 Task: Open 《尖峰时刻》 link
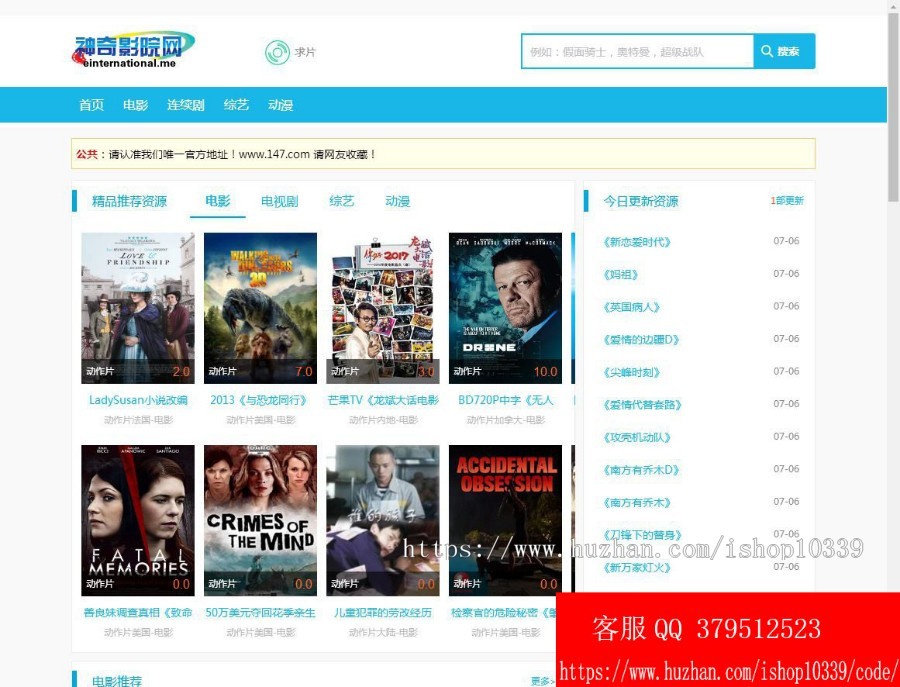pyautogui.click(x=631, y=372)
